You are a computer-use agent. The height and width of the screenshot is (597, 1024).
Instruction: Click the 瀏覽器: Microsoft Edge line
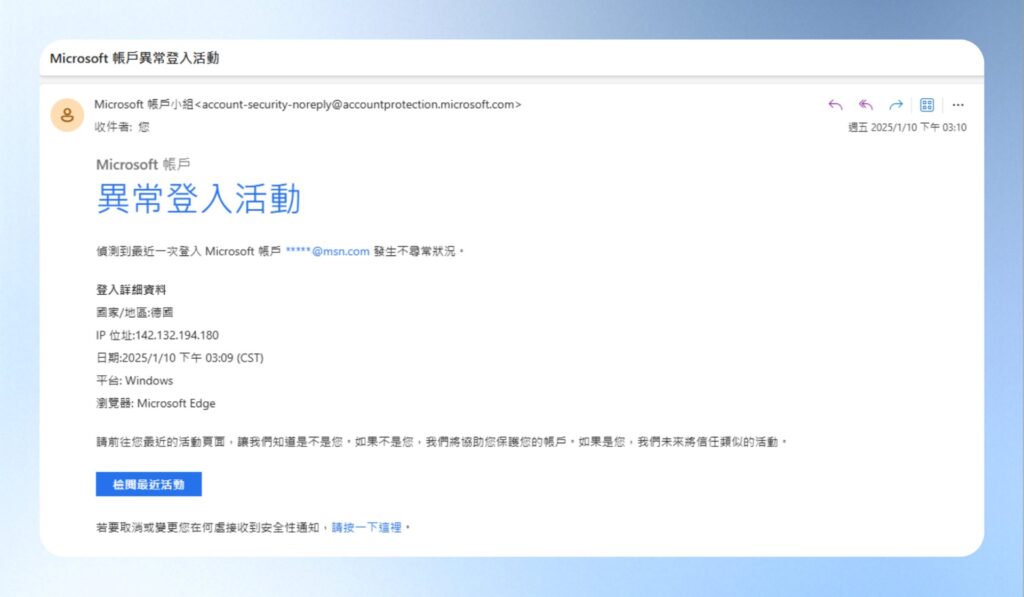click(155, 404)
